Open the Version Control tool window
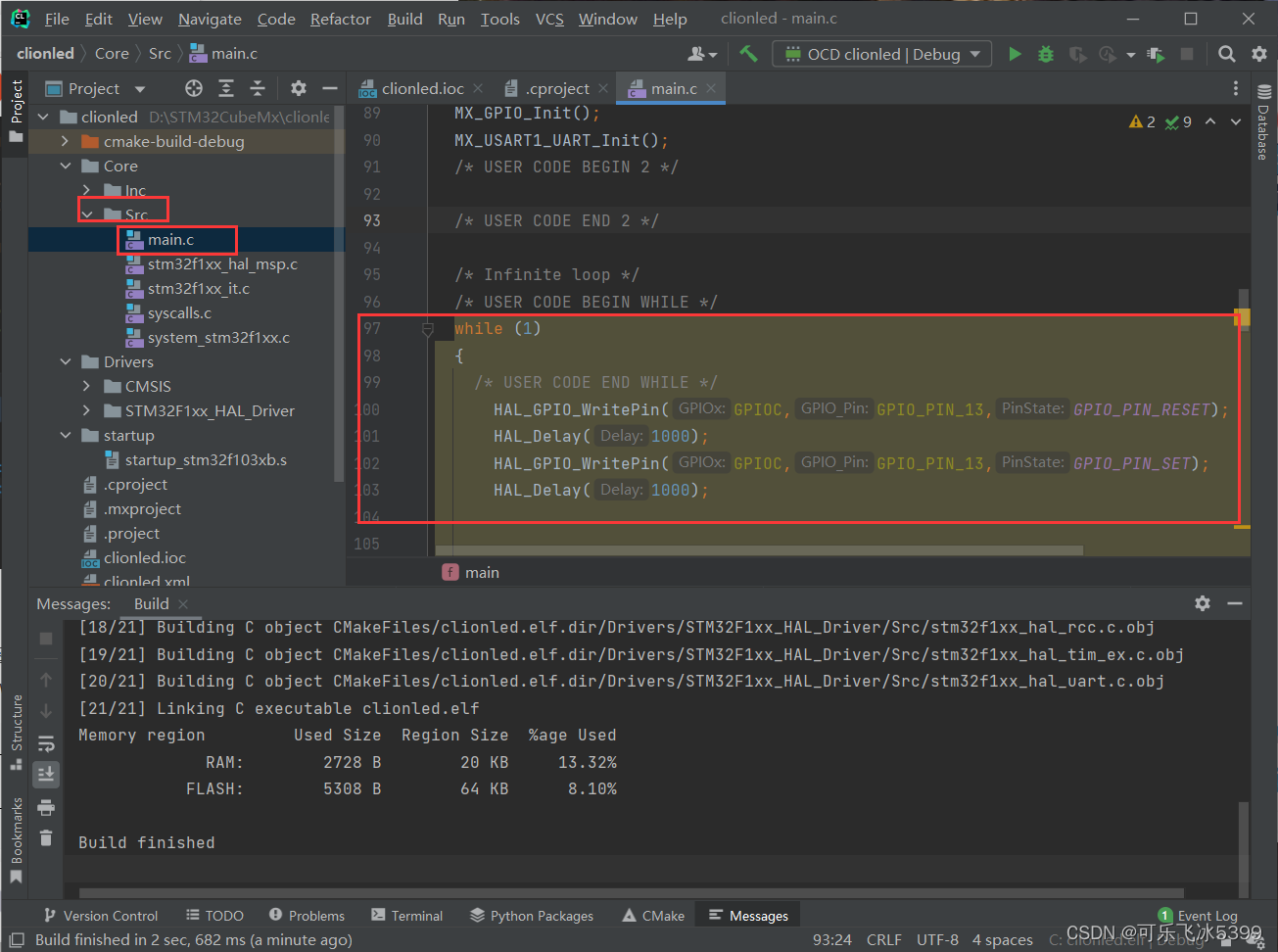This screenshot has height=952, width=1278. (100, 916)
